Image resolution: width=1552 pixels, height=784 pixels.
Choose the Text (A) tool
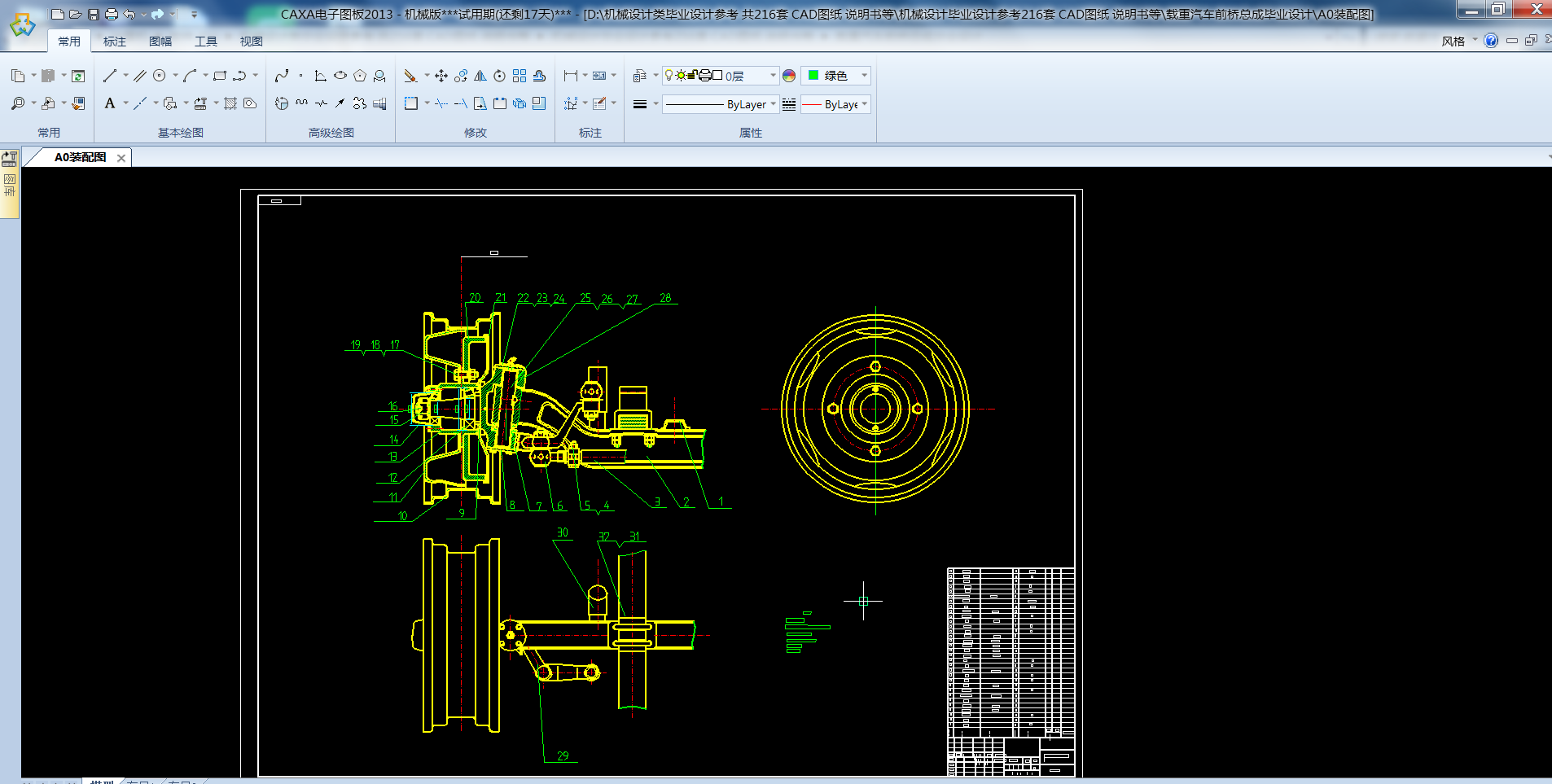(110, 103)
